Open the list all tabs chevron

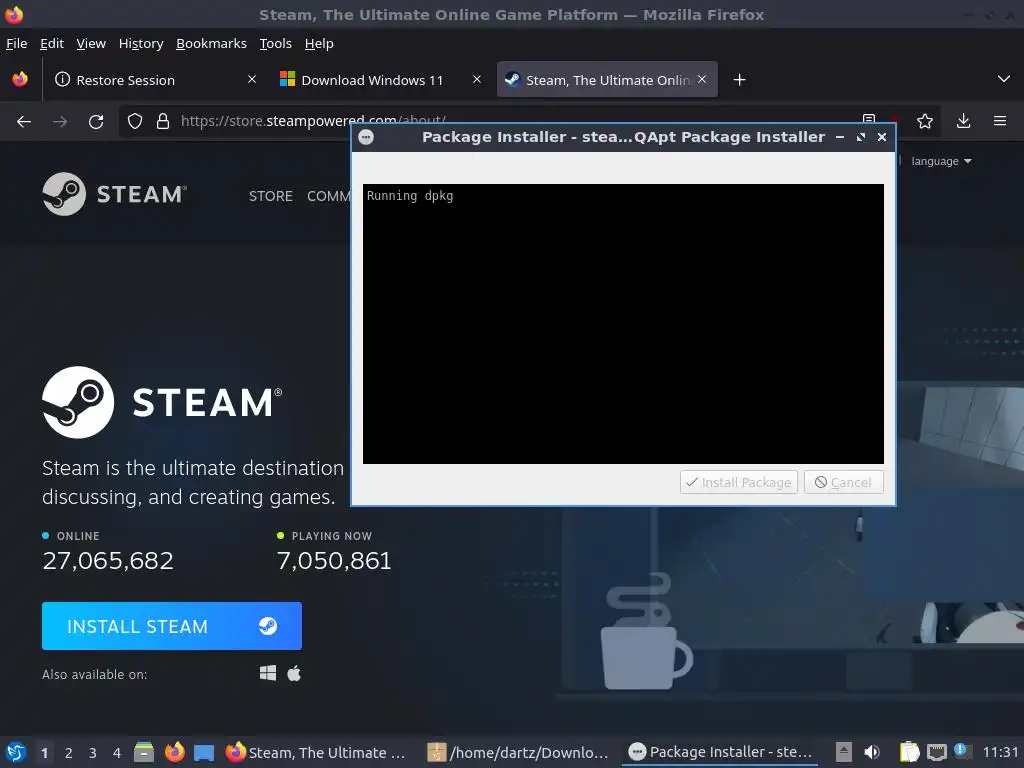pos(1004,79)
